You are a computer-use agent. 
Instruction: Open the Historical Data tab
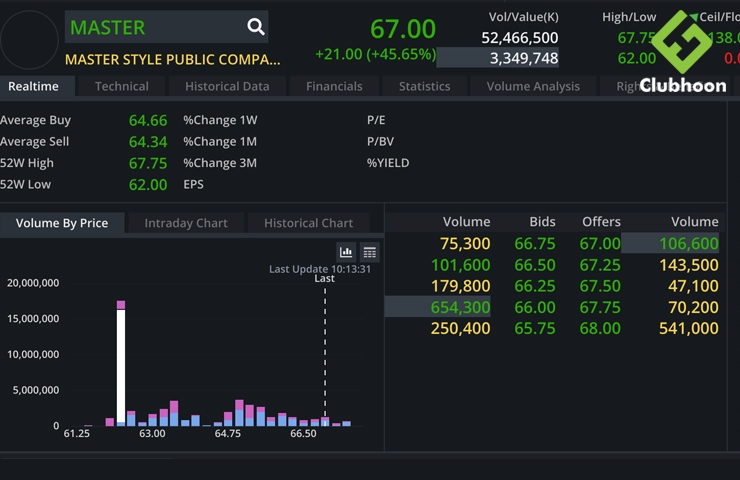point(227,86)
